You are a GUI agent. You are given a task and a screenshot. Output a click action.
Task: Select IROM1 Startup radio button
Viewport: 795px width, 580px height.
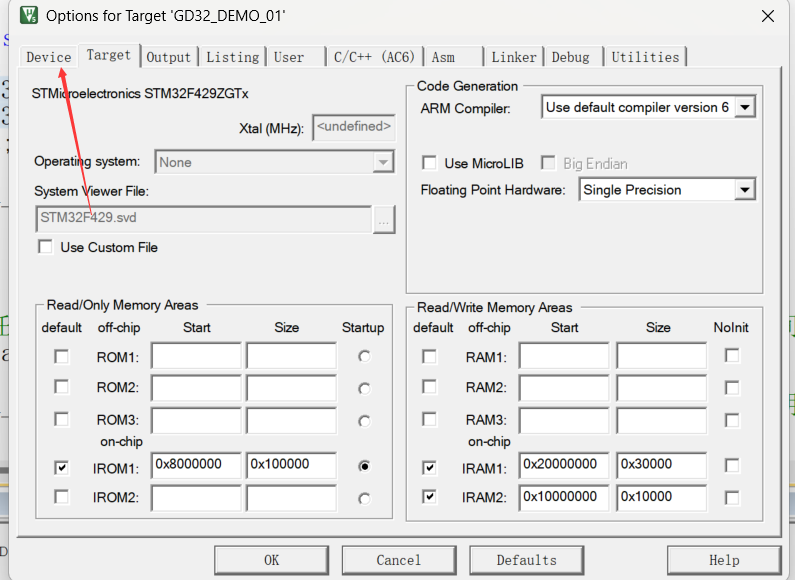pos(364,466)
